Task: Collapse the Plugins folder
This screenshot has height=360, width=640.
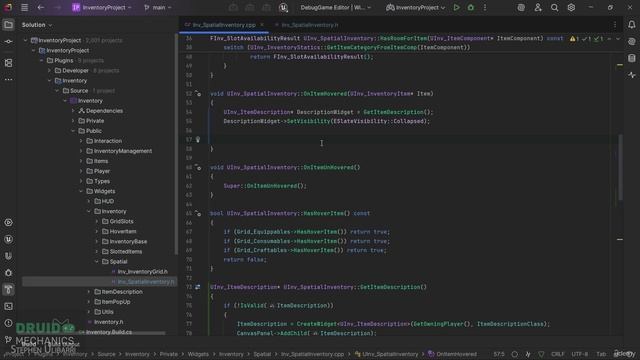Action: point(41,60)
